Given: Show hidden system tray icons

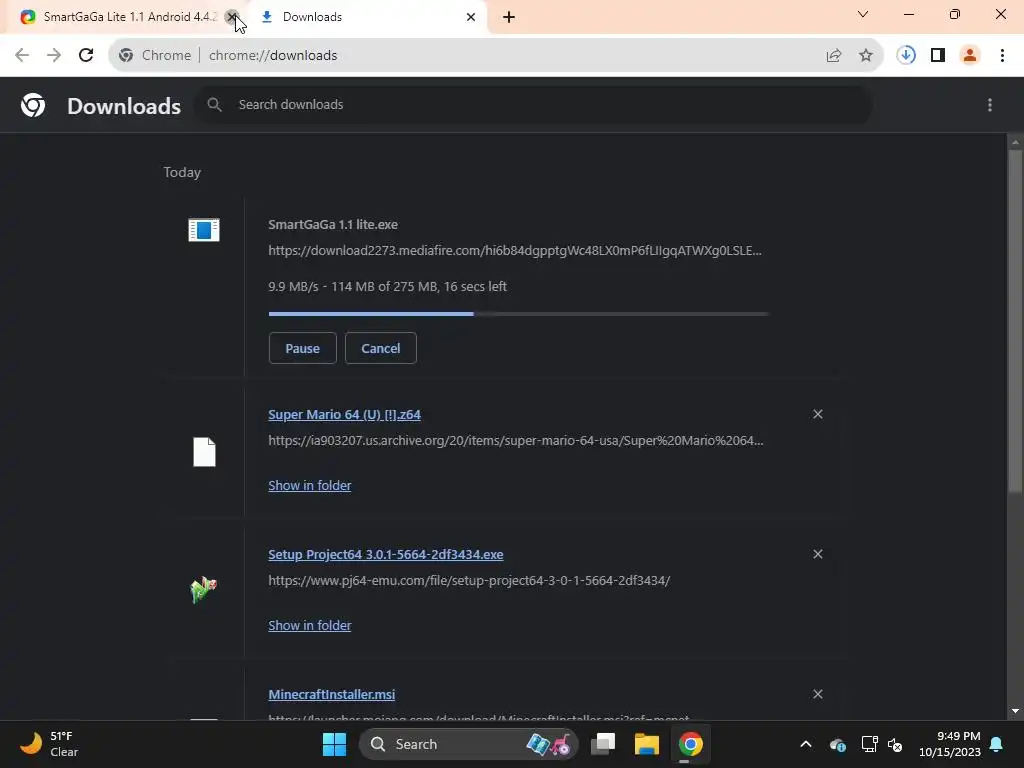Looking at the screenshot, I should pos(806,744).
